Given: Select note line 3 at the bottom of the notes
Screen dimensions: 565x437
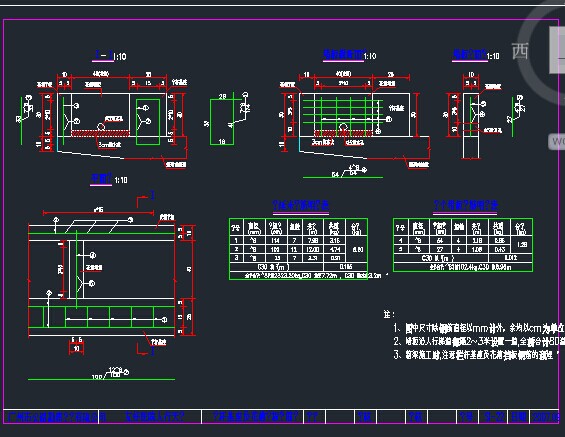Looking at the screenshot, I should 477,355.
